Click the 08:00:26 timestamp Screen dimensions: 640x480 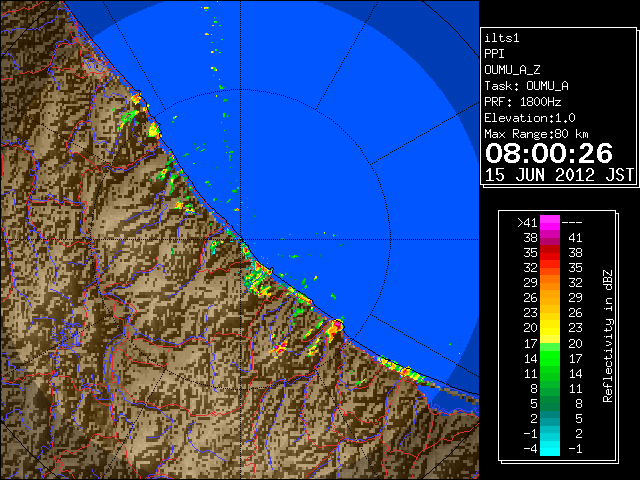click(549, 153)
